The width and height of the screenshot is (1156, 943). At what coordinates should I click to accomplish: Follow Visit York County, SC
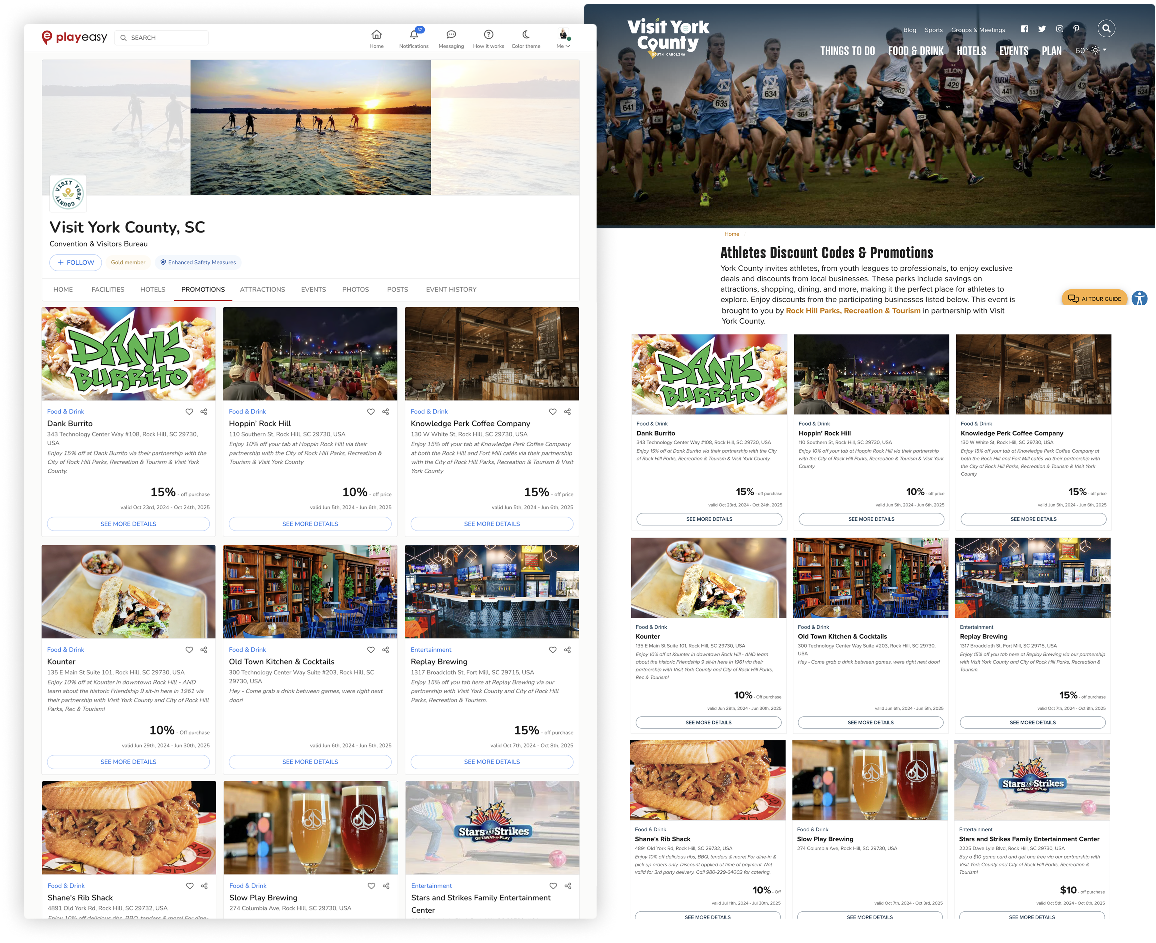pyautogui.click(x=75, y=262)
